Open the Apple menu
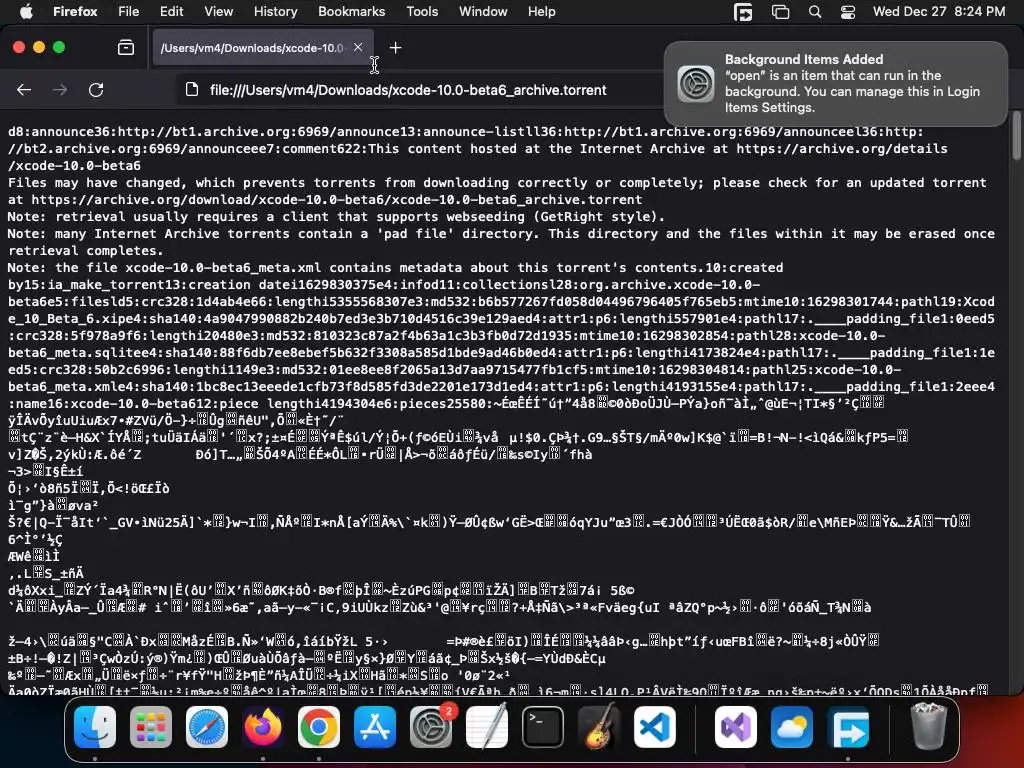This screenshot has width=1024, height=768. tap(26, 11)
